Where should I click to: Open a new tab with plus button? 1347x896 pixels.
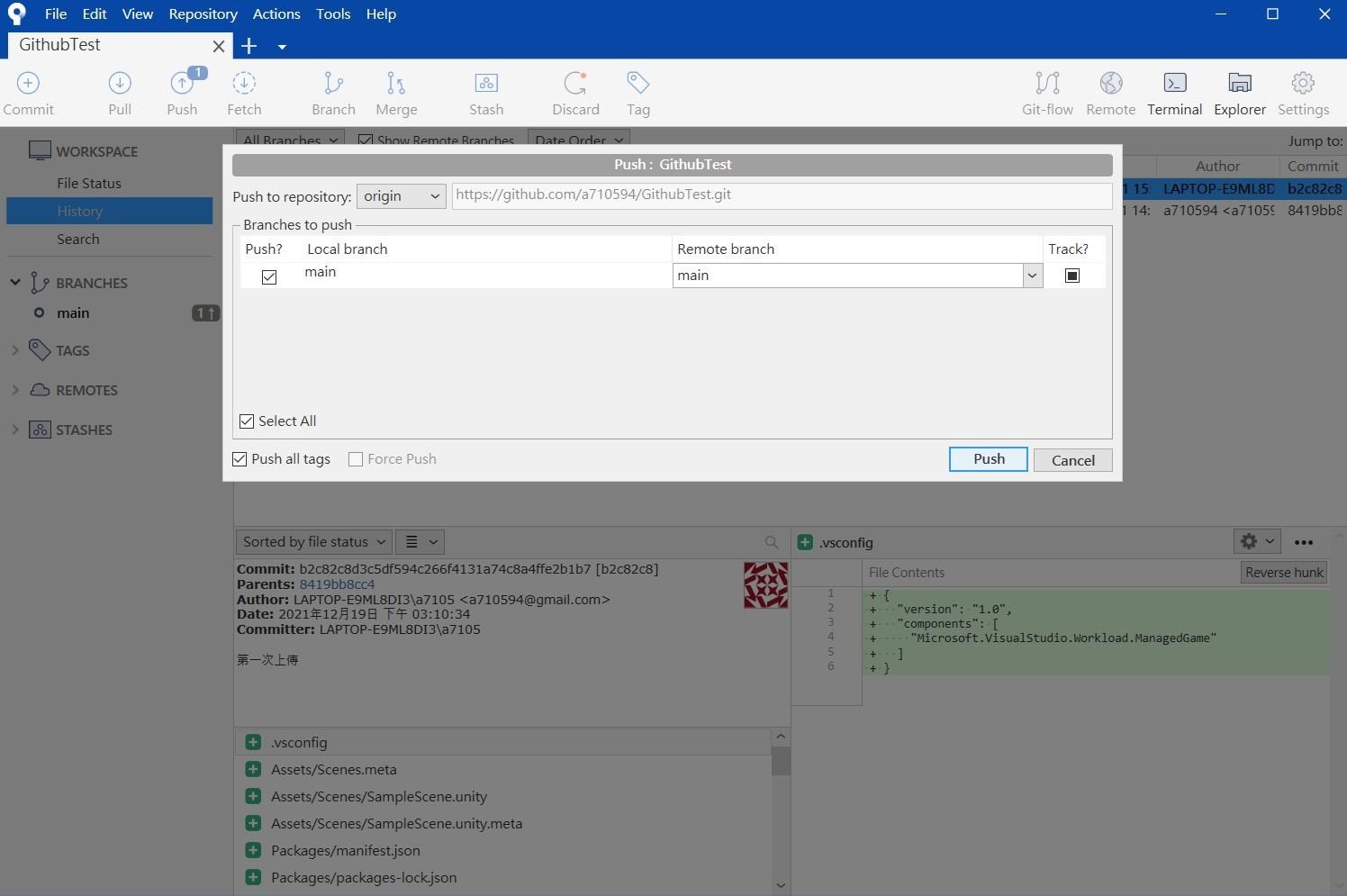coord(249,46)
